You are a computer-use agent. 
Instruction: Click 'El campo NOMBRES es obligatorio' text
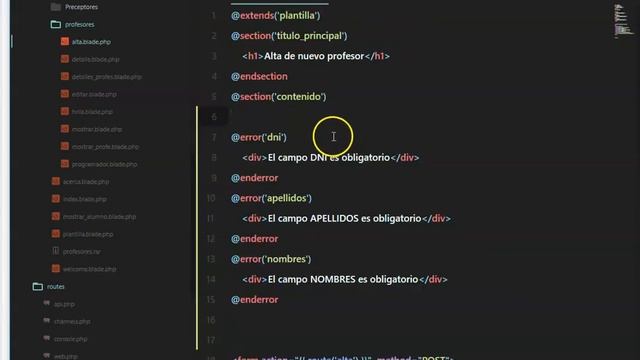click(x=343, y=279)
